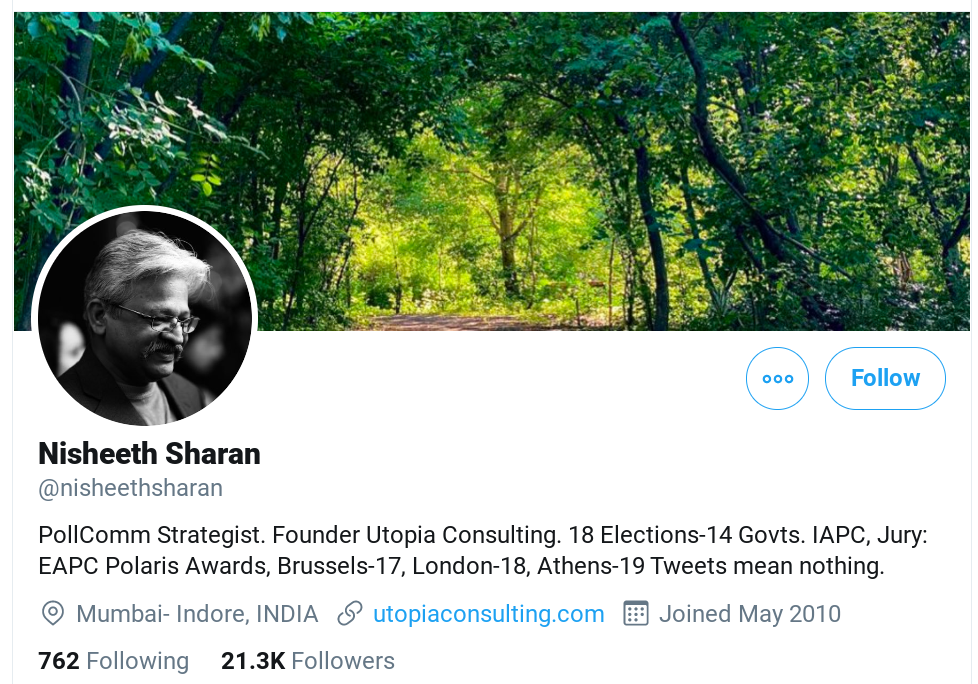Select the @nisheethsharan handle text
The height and width of the screenshot is (684, 978).
coord(130,488)
